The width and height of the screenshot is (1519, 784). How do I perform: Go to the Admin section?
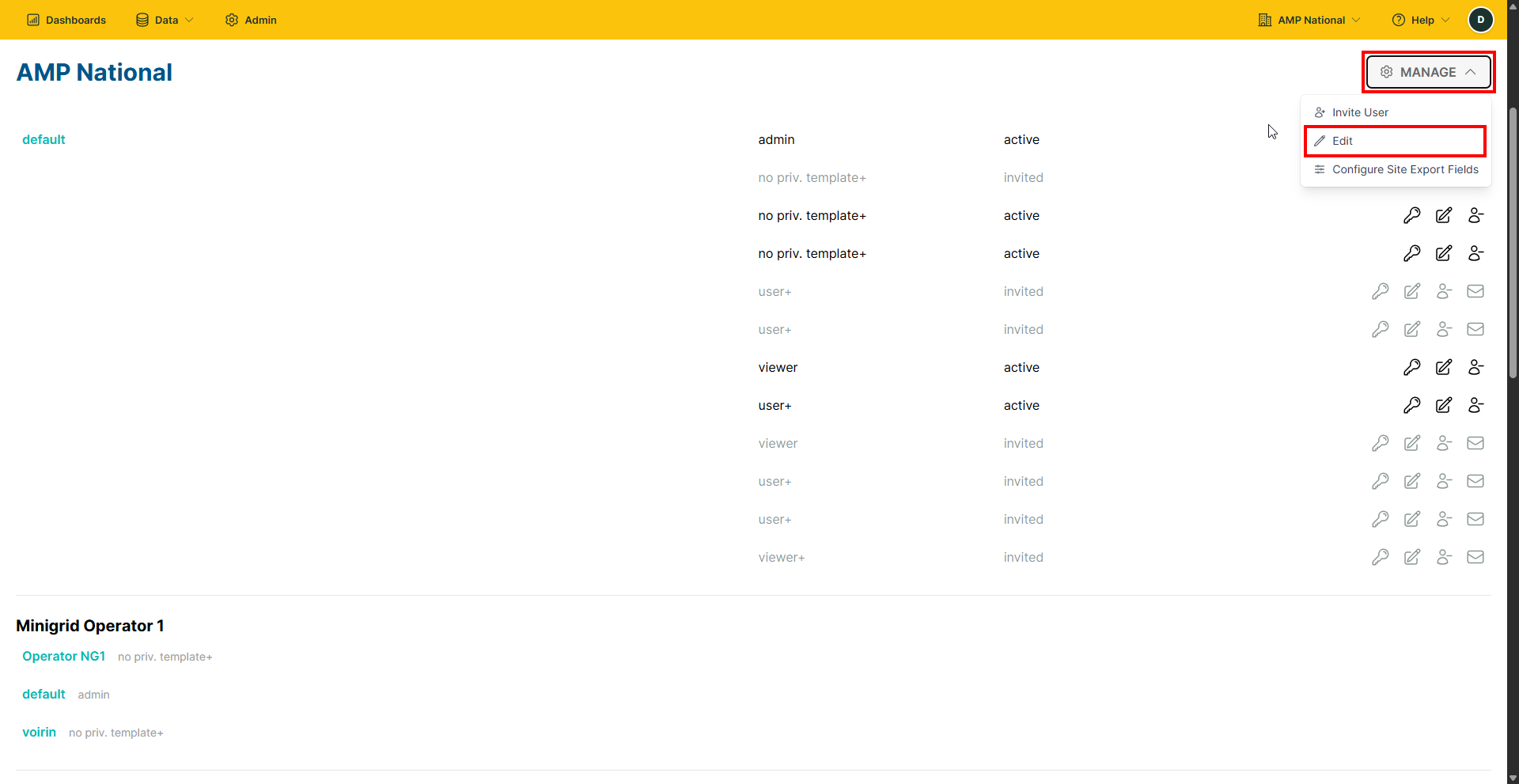point(251,20)
